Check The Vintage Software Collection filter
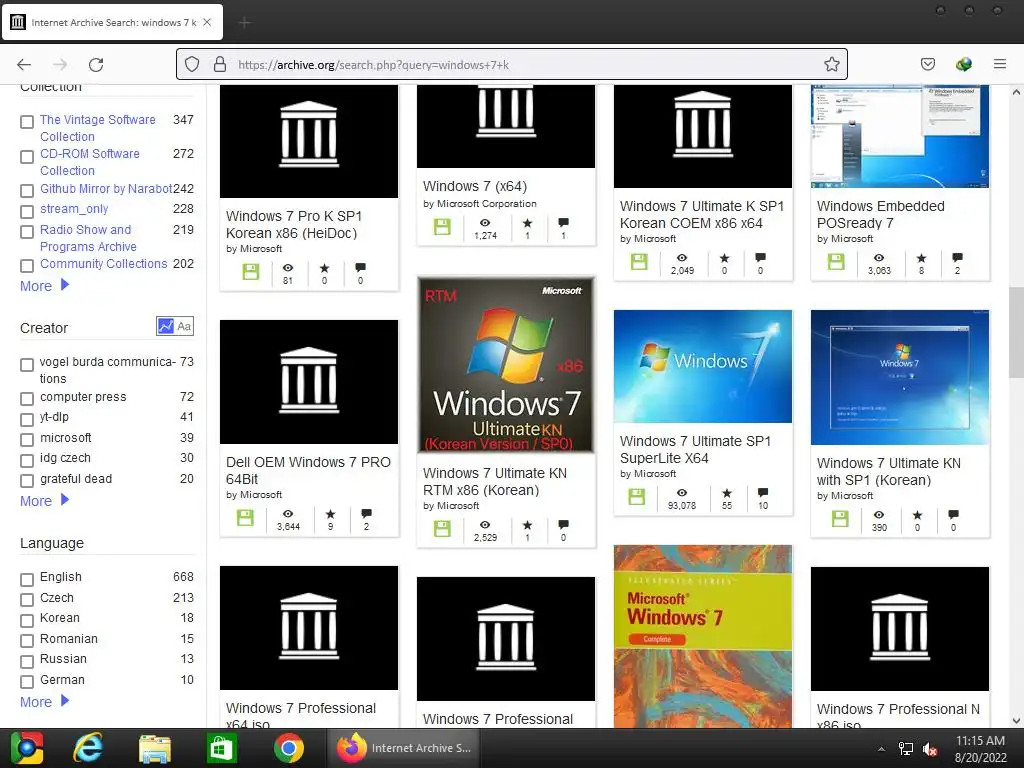This screenshot has height=768, width=1024. pos(27,122)
